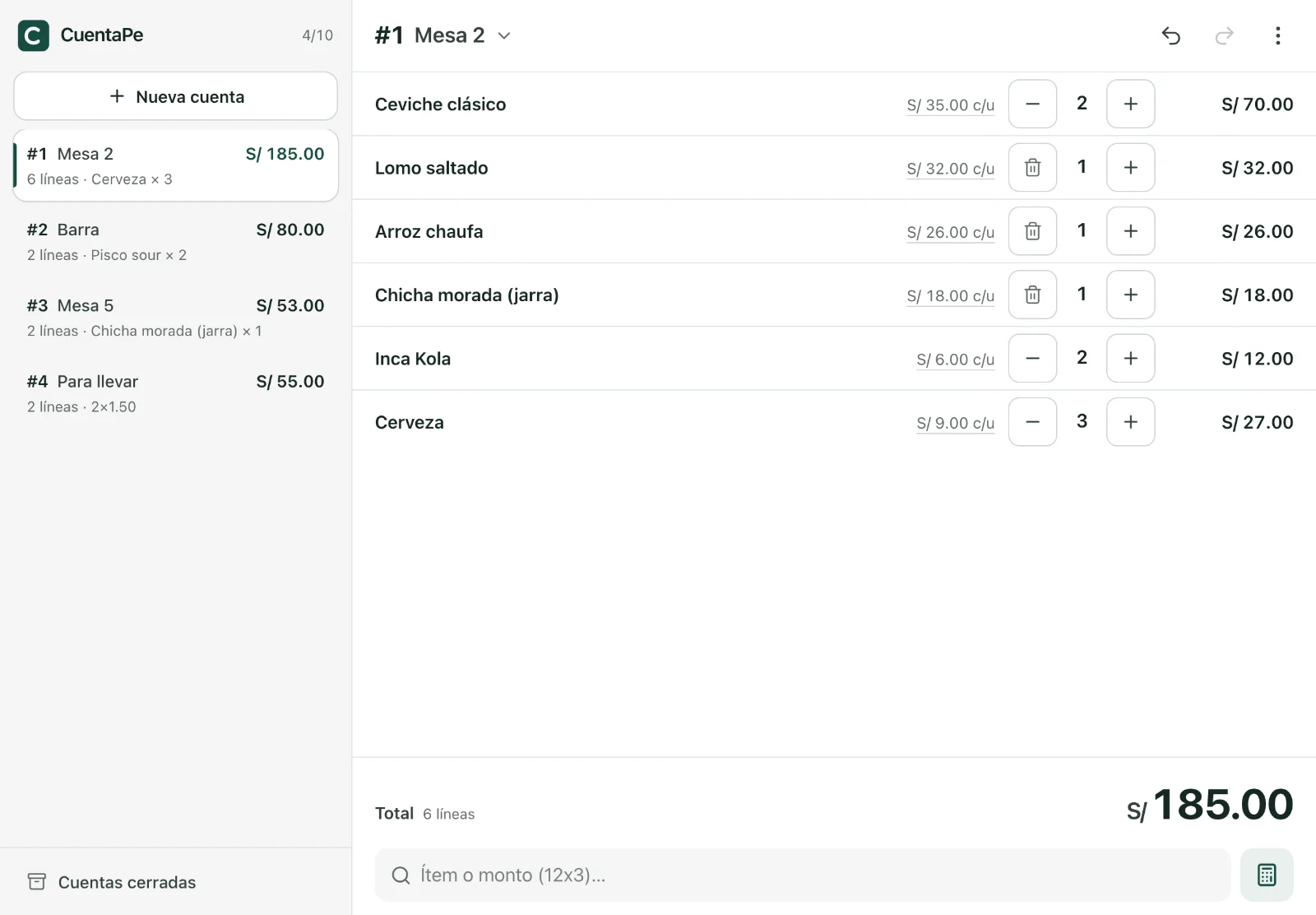1316x915 pixels.
Task: Click the Arroz chaufa item name
Action: click(429, 231)
